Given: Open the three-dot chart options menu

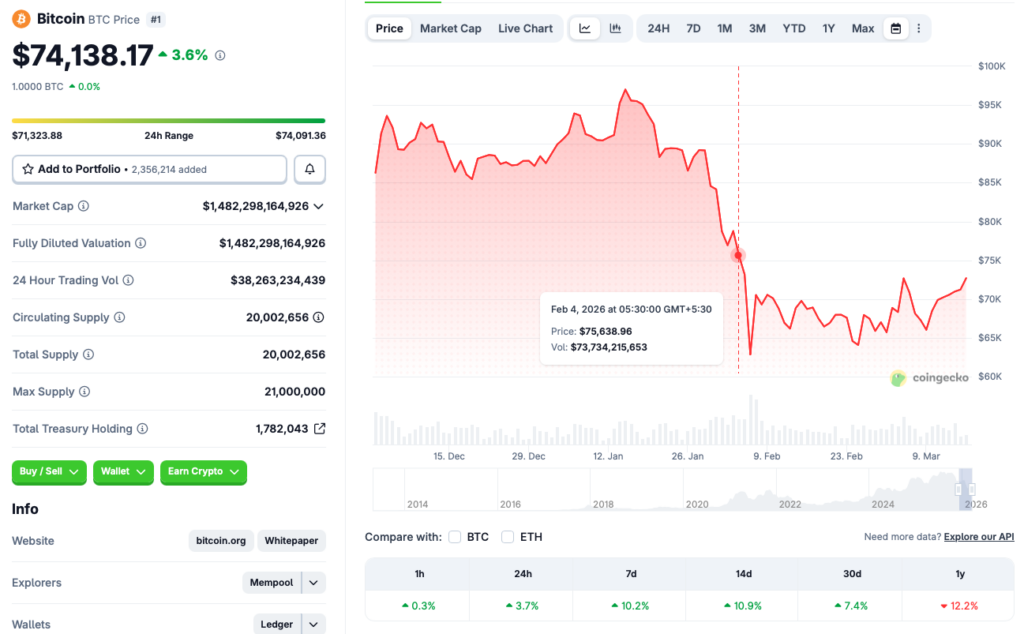Looking at the screenshot, I should pyautogui.click(x=919, y=28).
